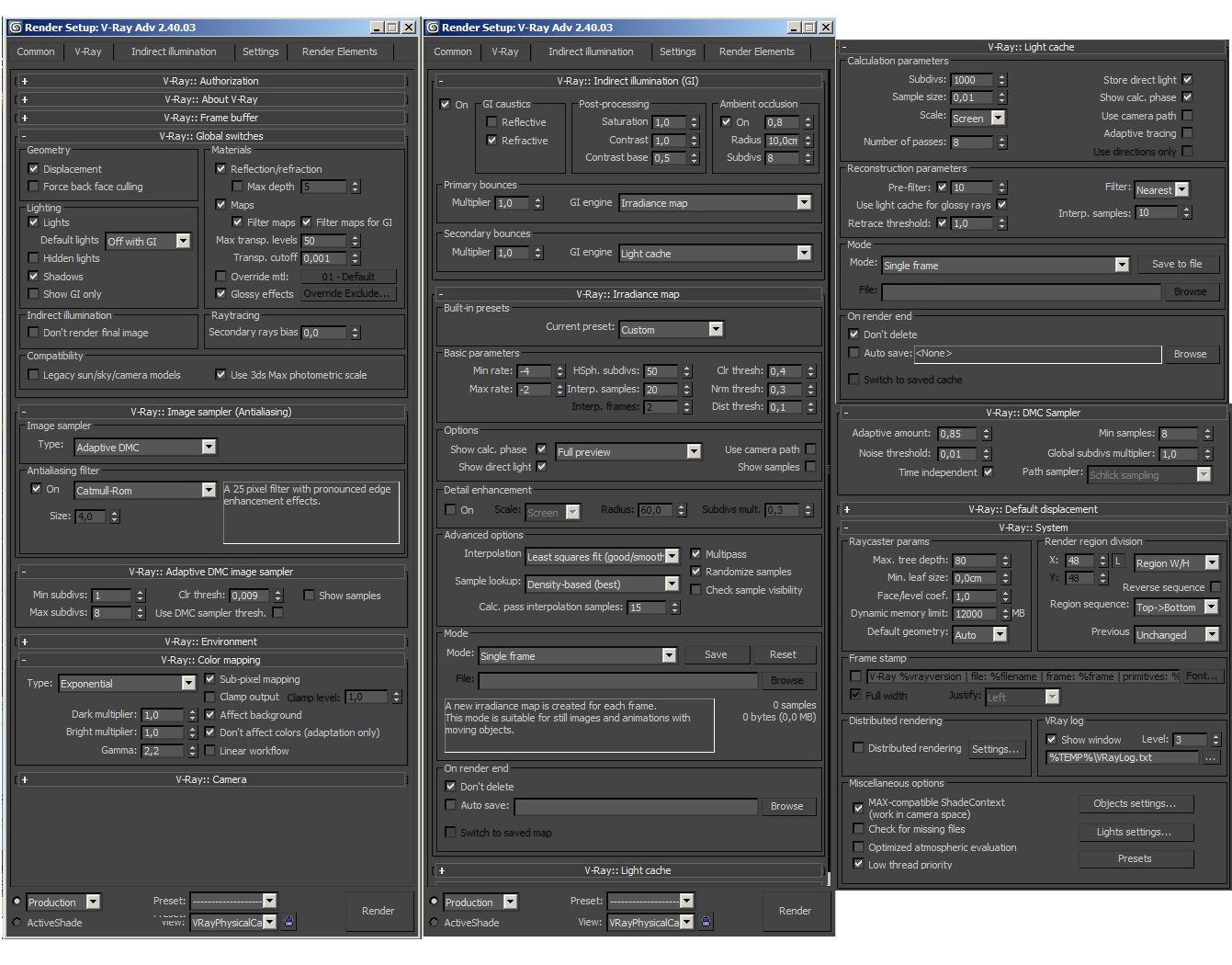The height and width of the screenshot is (965, 1232).
Task: Enable Reflective GI caustics checkbox
Action: 492,122
